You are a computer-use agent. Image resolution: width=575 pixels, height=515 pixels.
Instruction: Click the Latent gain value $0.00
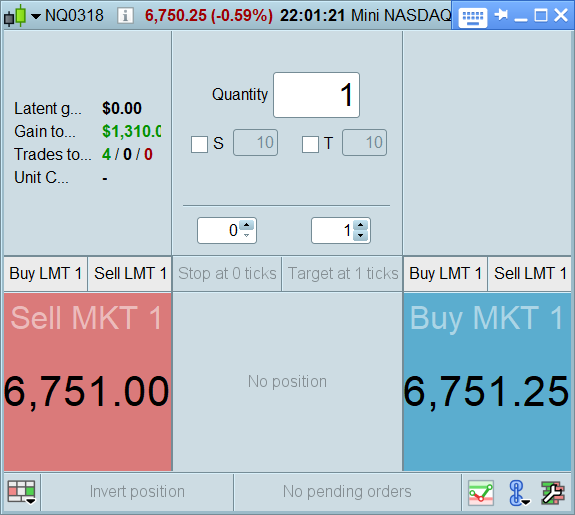[x=122, y=108]
